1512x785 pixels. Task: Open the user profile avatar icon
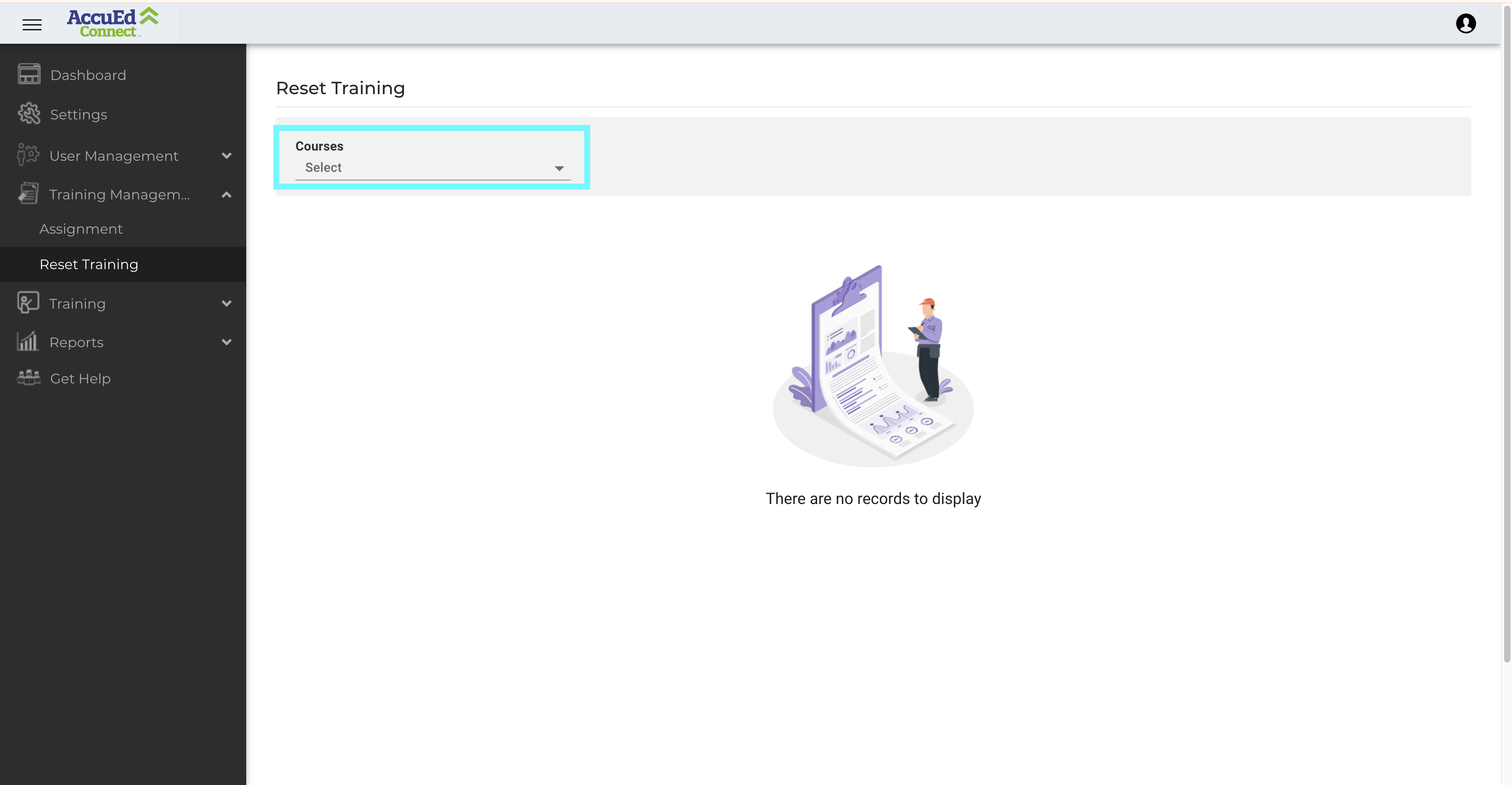(1465, 24)
